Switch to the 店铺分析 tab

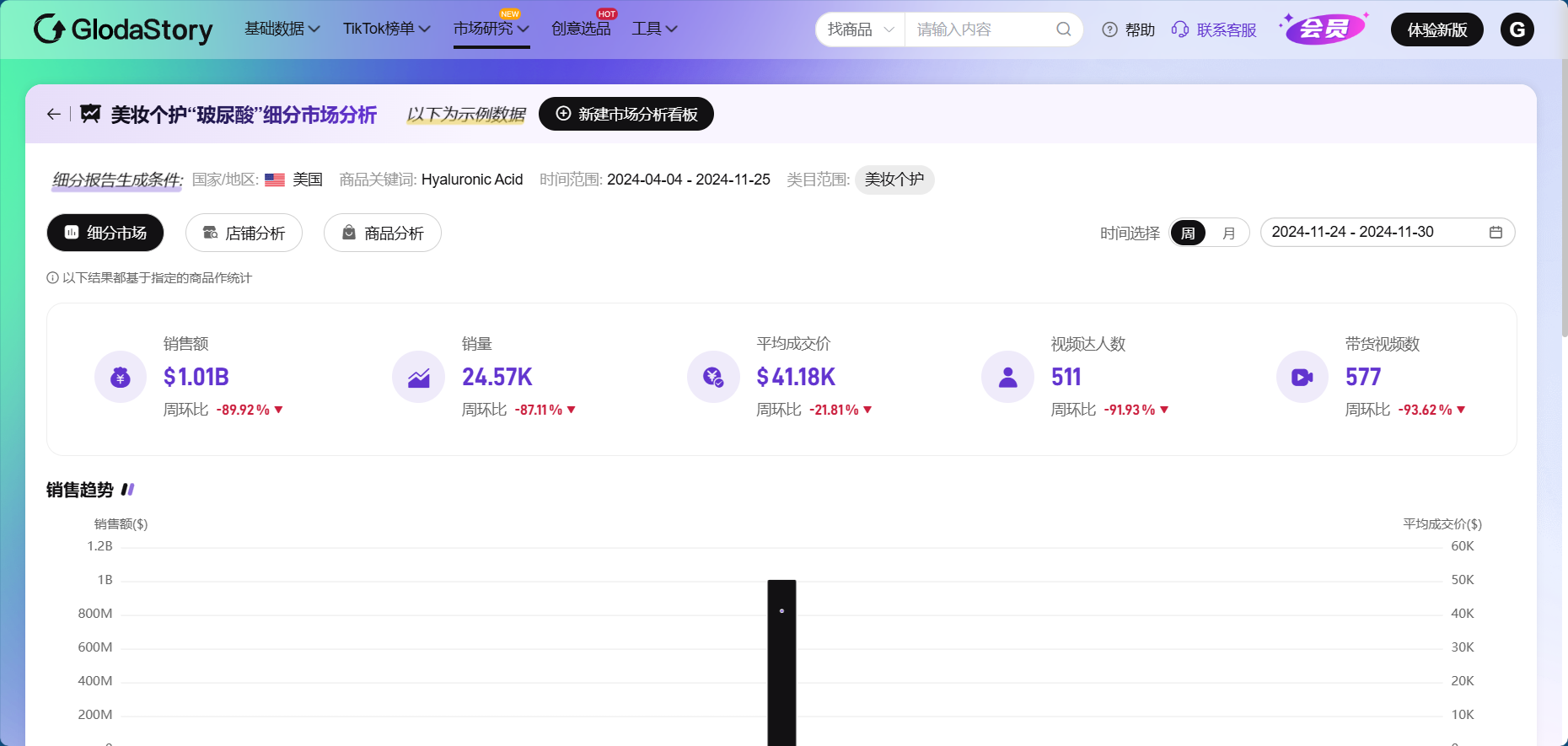coord(244,233)
